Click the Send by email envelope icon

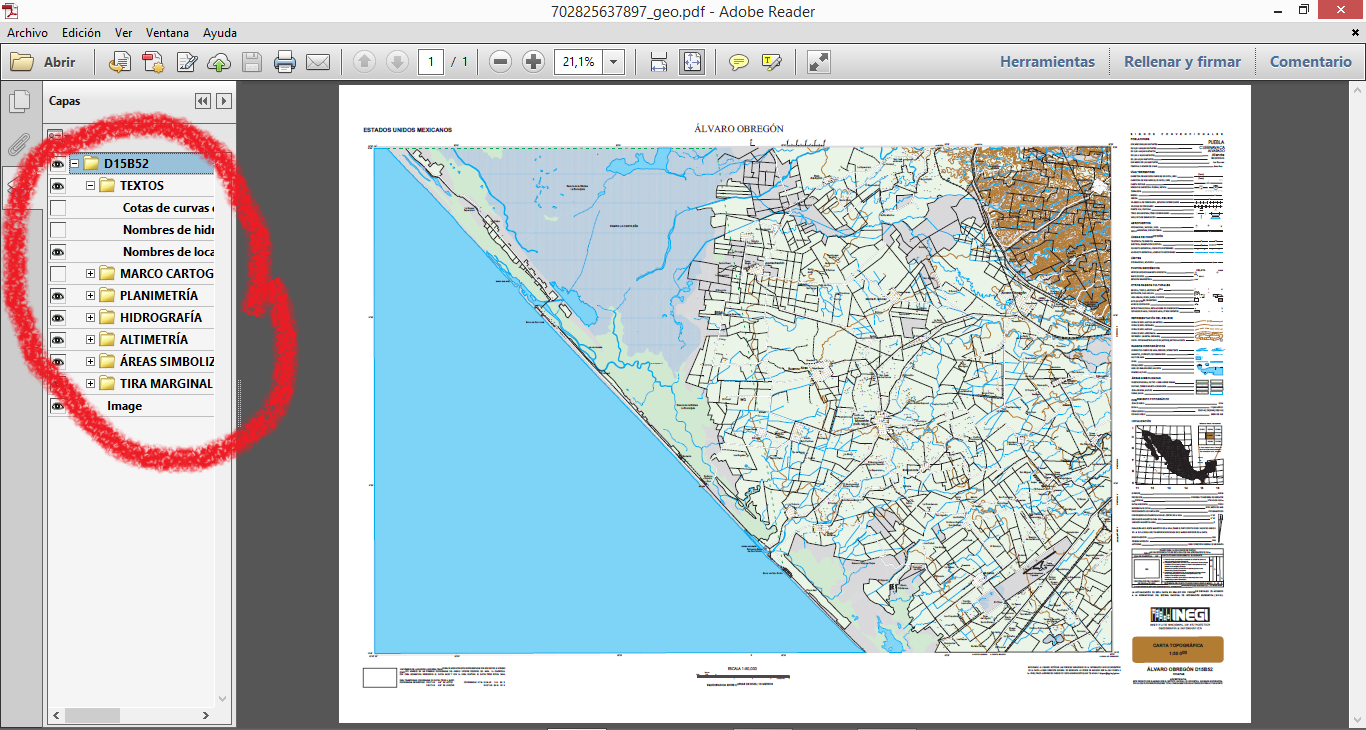point(318,62)
